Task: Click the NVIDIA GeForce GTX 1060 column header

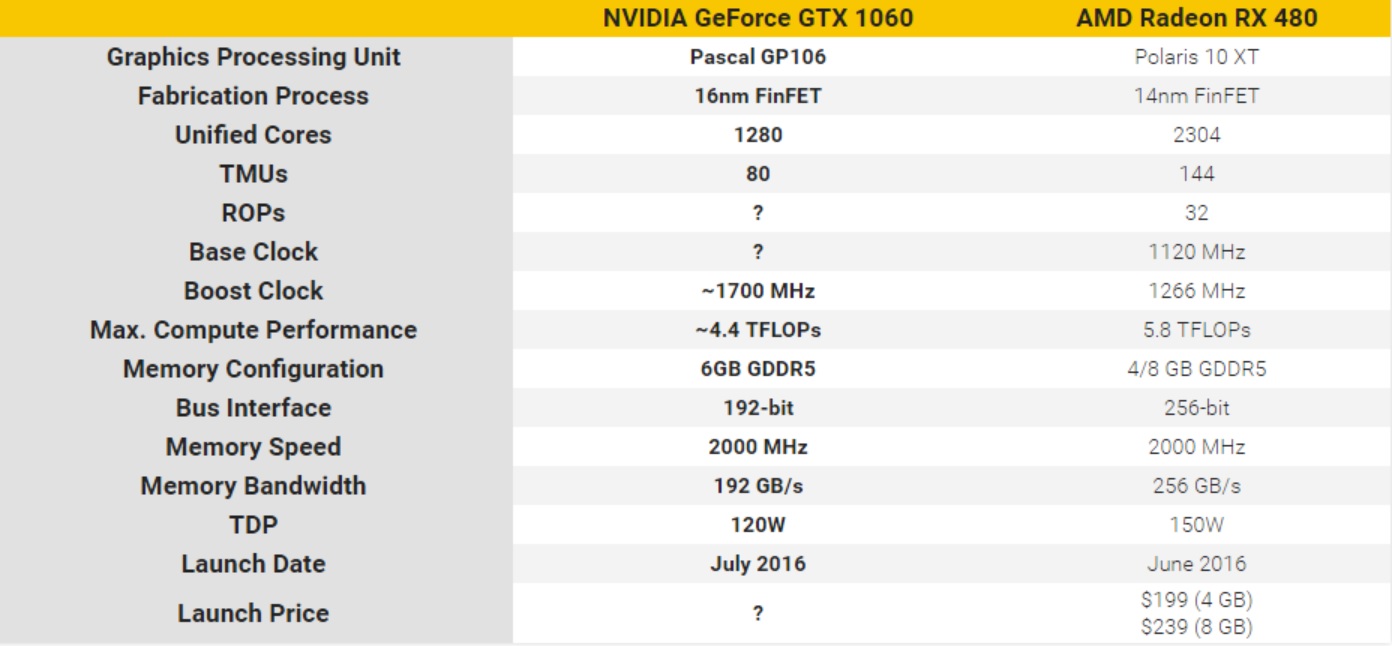Action: [758, 18]
